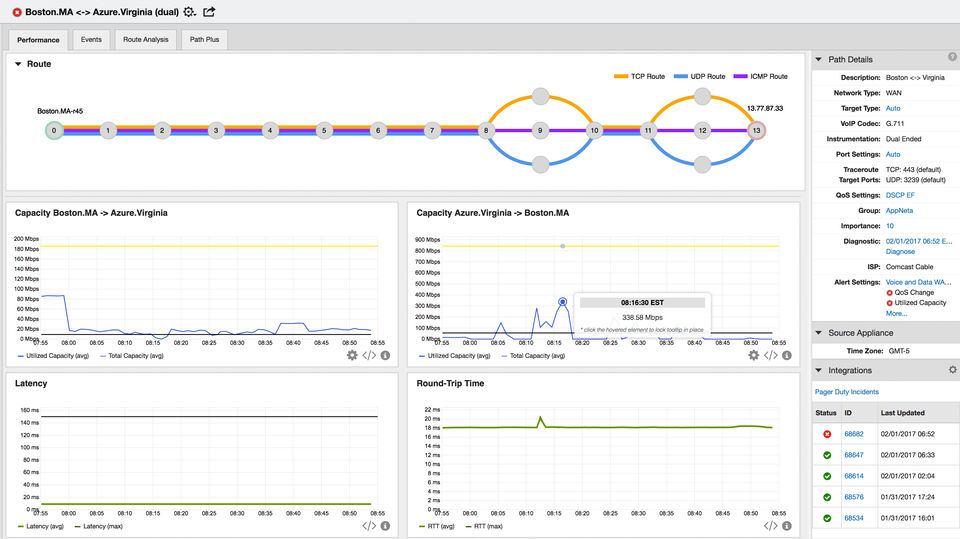
Task: Click the unnumbered UDP hop node below node 12
Action: [702, 164]
